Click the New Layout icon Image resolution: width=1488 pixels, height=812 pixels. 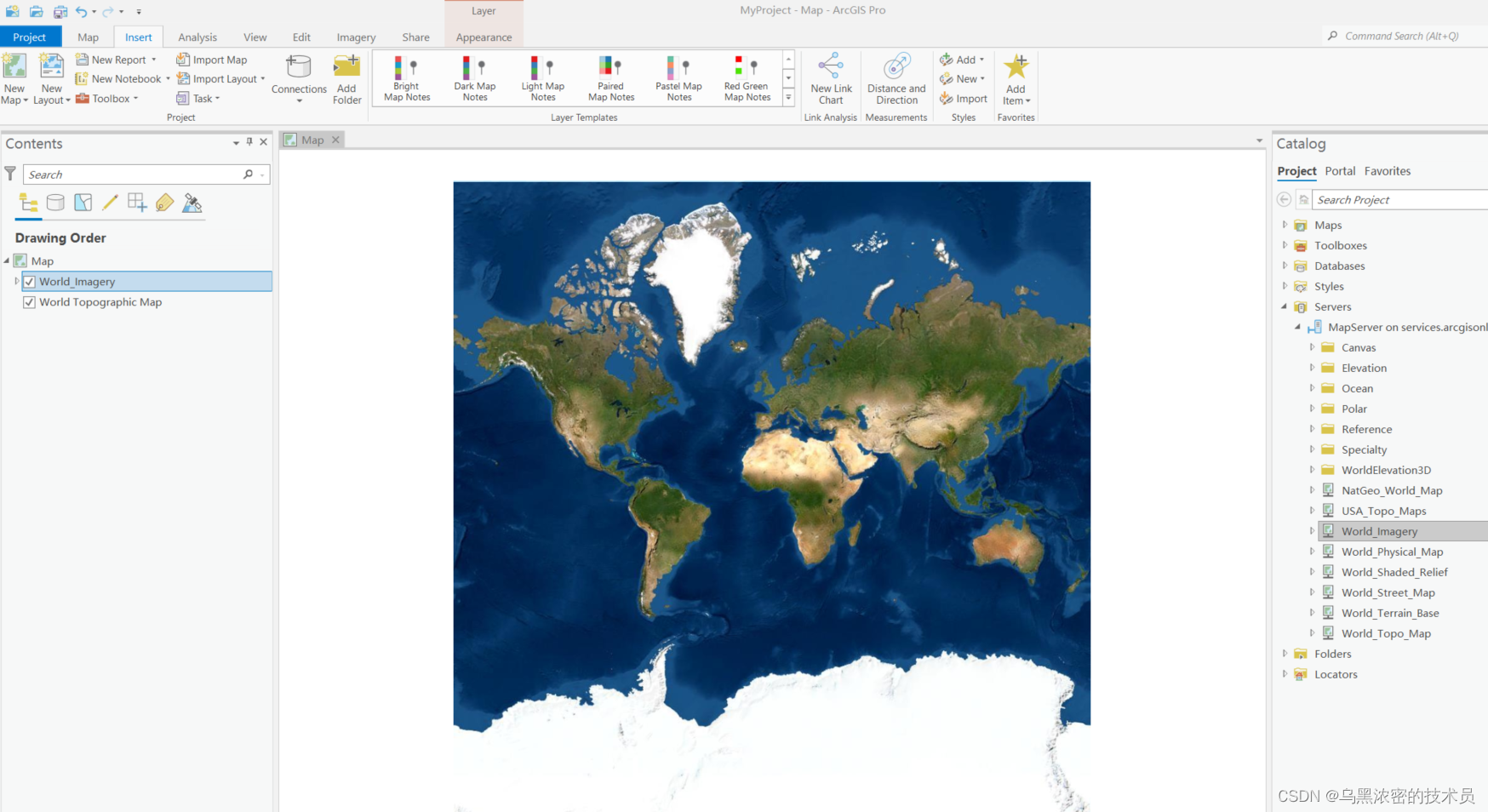(51, 66)
